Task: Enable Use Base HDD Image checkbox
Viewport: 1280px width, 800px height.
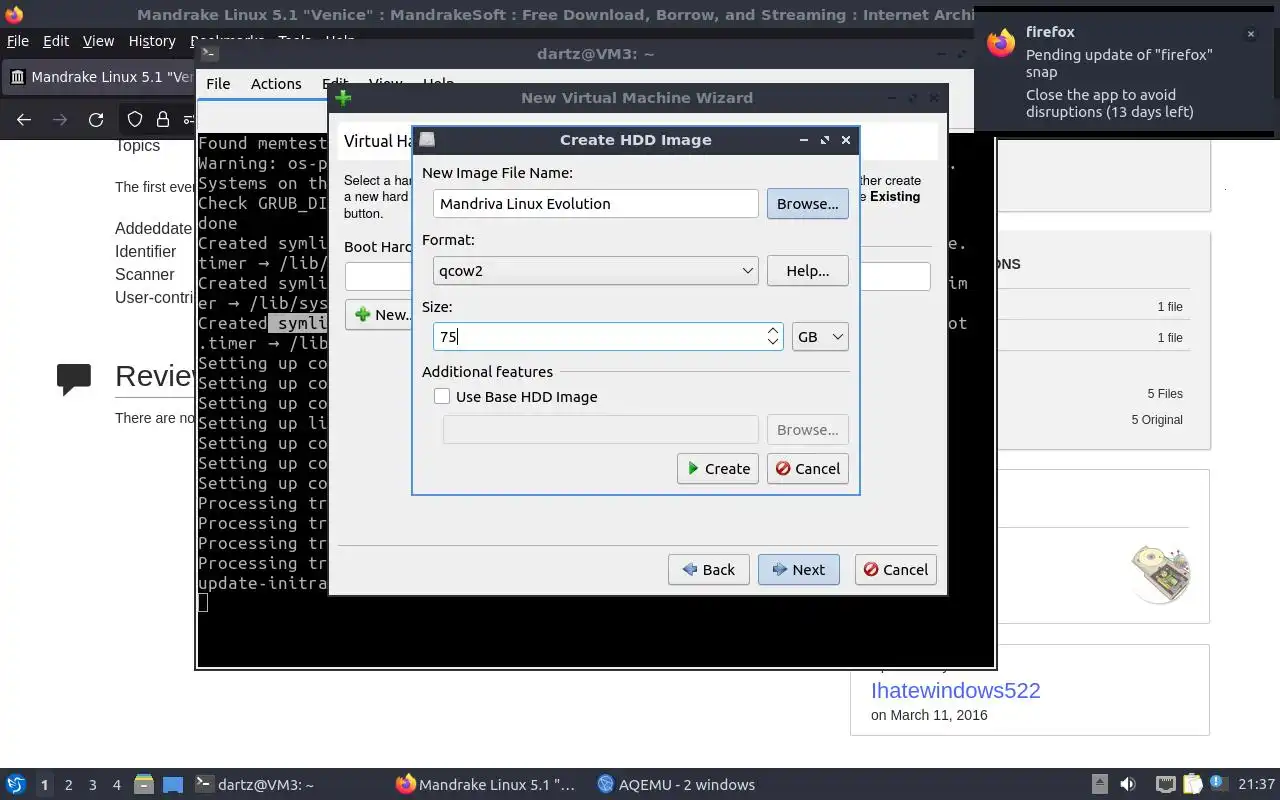Action: 442,397
